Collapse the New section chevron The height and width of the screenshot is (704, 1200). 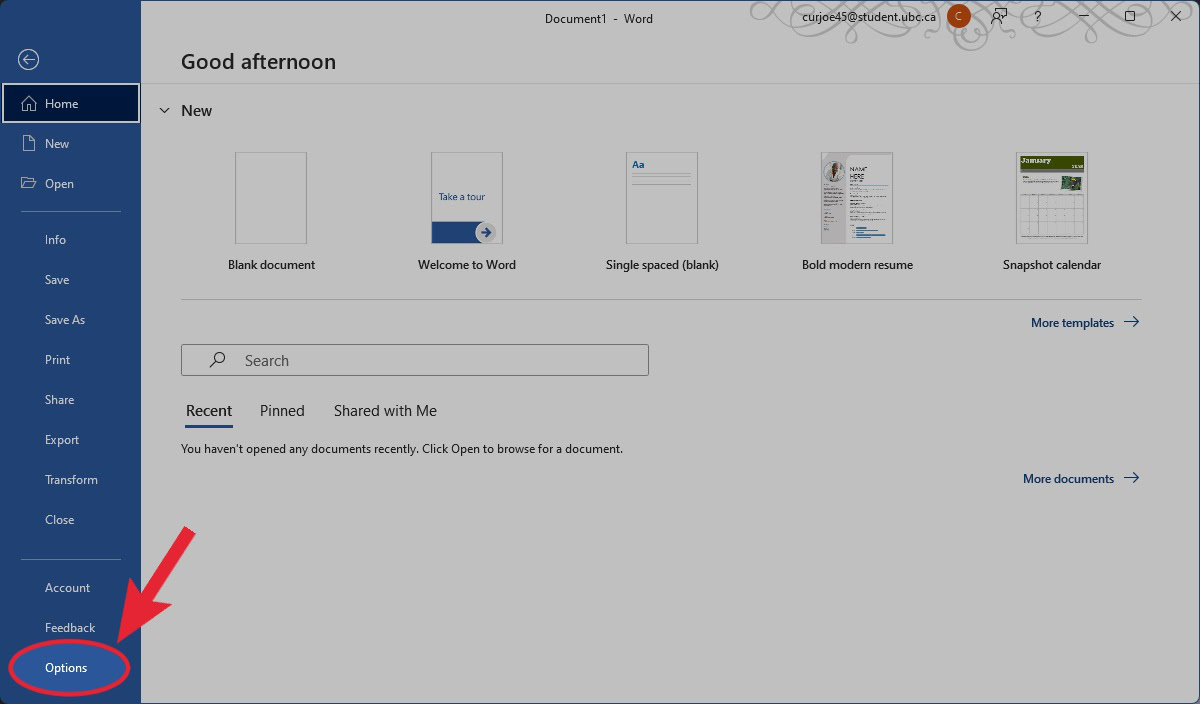coord(165,111)
